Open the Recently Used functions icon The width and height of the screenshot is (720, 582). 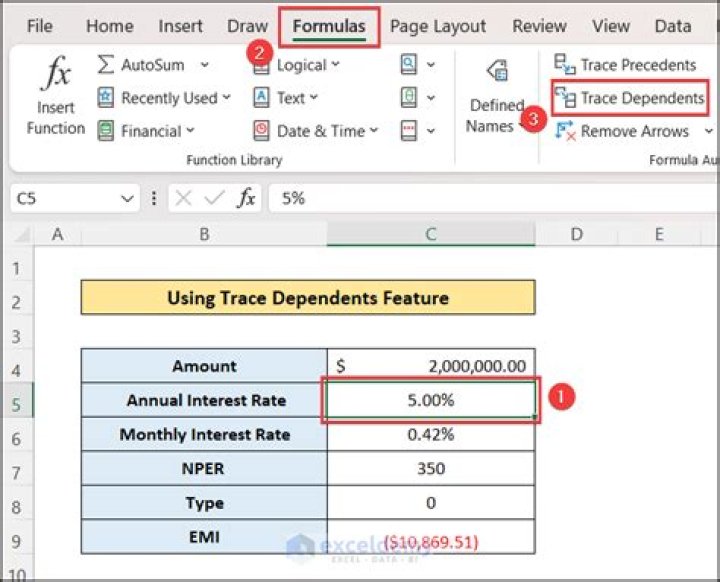(x=106, y=98)
